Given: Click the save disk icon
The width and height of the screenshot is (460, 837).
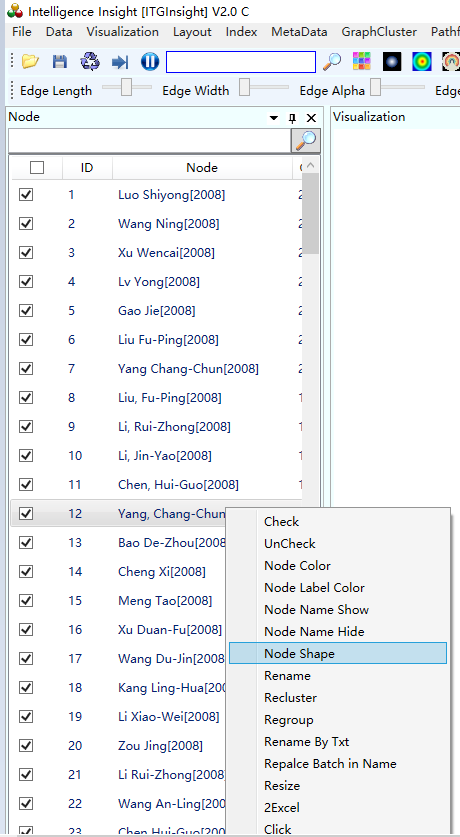Looking at the screenshot, I should coord(60,62).
